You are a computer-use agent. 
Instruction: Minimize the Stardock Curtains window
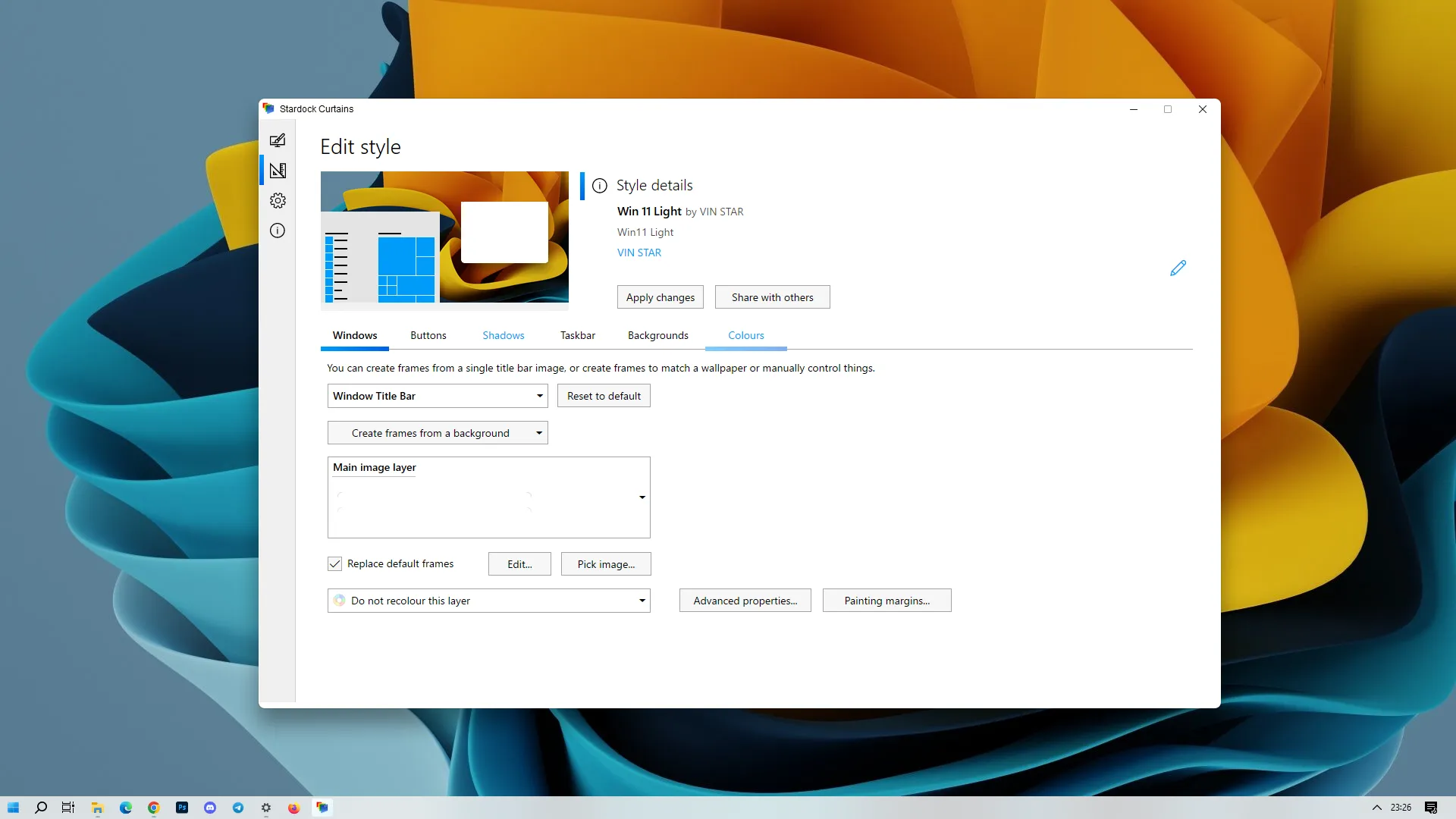[x=1134, y=109]
